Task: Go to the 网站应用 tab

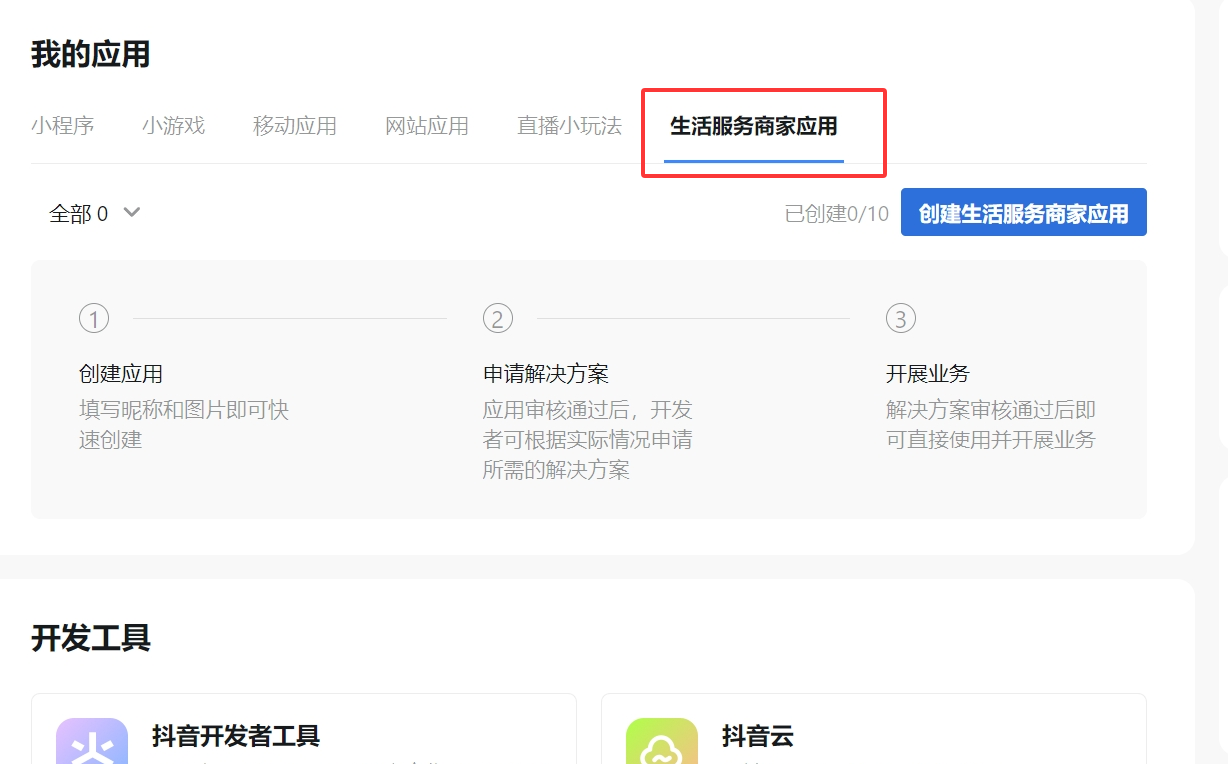Action: [427, 126]
